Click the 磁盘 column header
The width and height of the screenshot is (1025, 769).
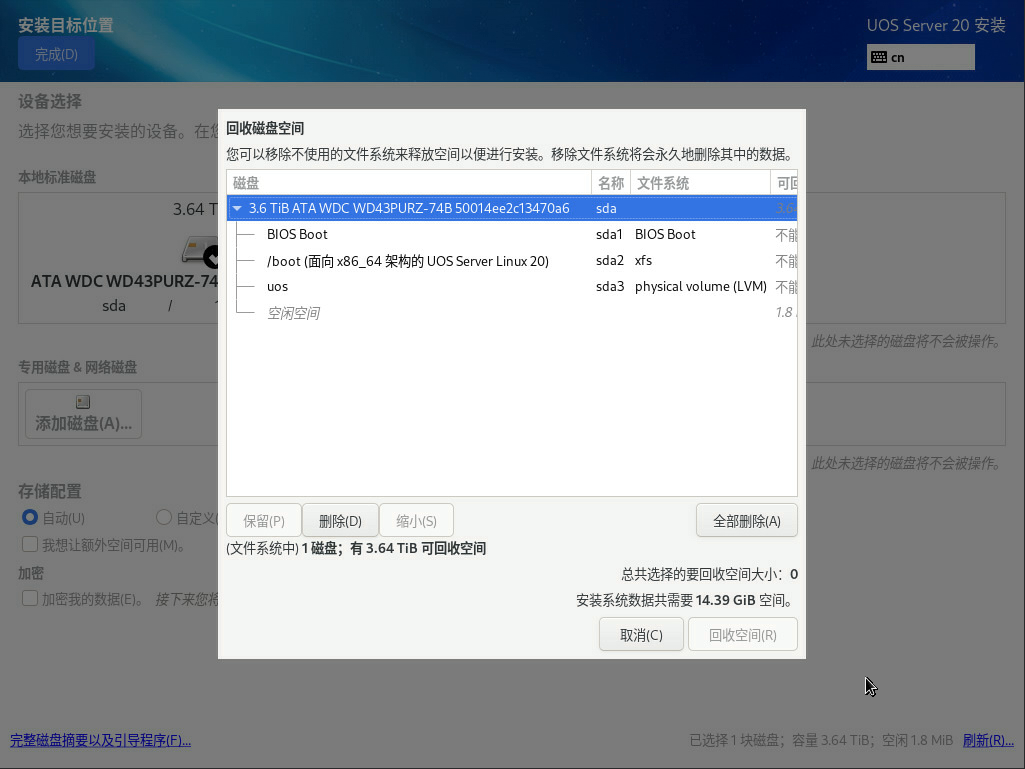click(409, 183)
